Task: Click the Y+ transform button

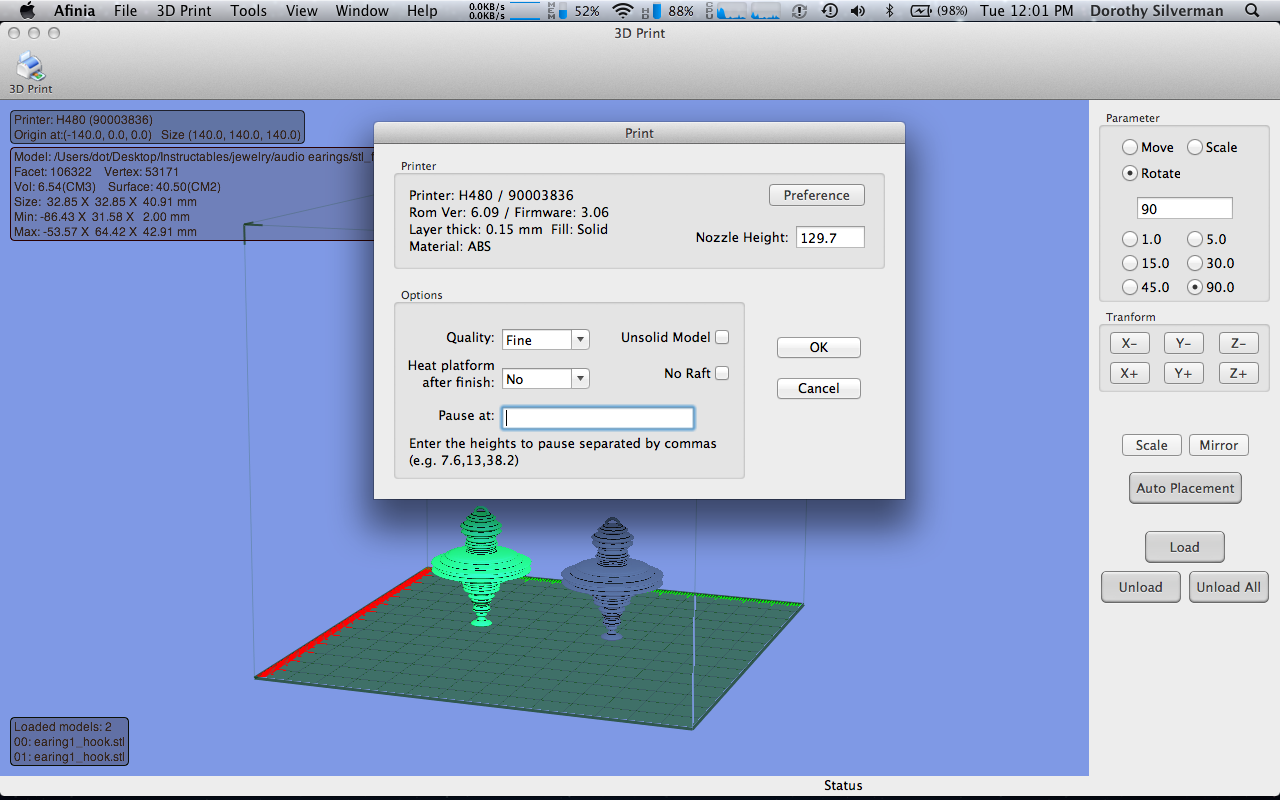Action: 1183,373
